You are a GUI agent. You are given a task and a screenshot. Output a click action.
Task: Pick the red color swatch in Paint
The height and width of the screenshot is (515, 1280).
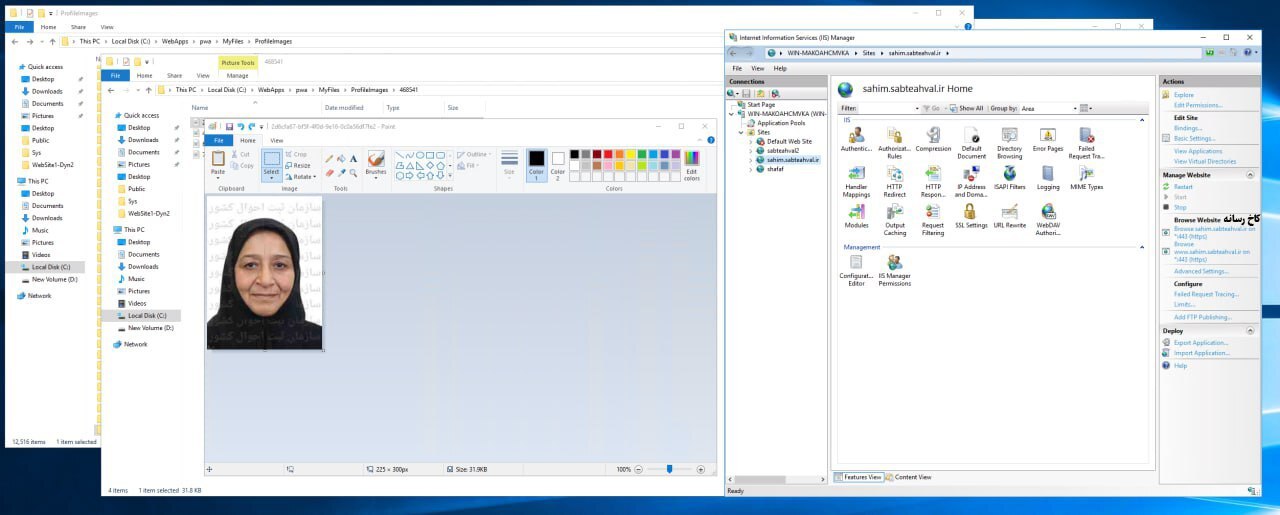pyautogui.click(x=609, y=154)
